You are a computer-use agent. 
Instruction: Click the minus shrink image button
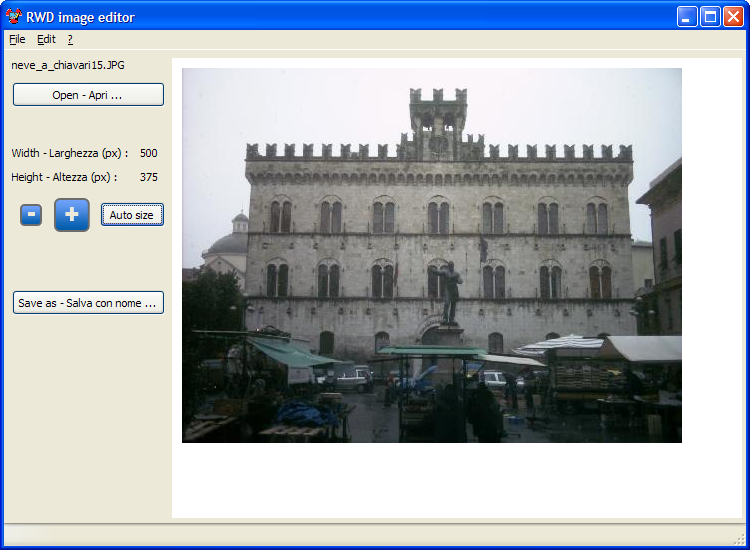coord(31,215)
